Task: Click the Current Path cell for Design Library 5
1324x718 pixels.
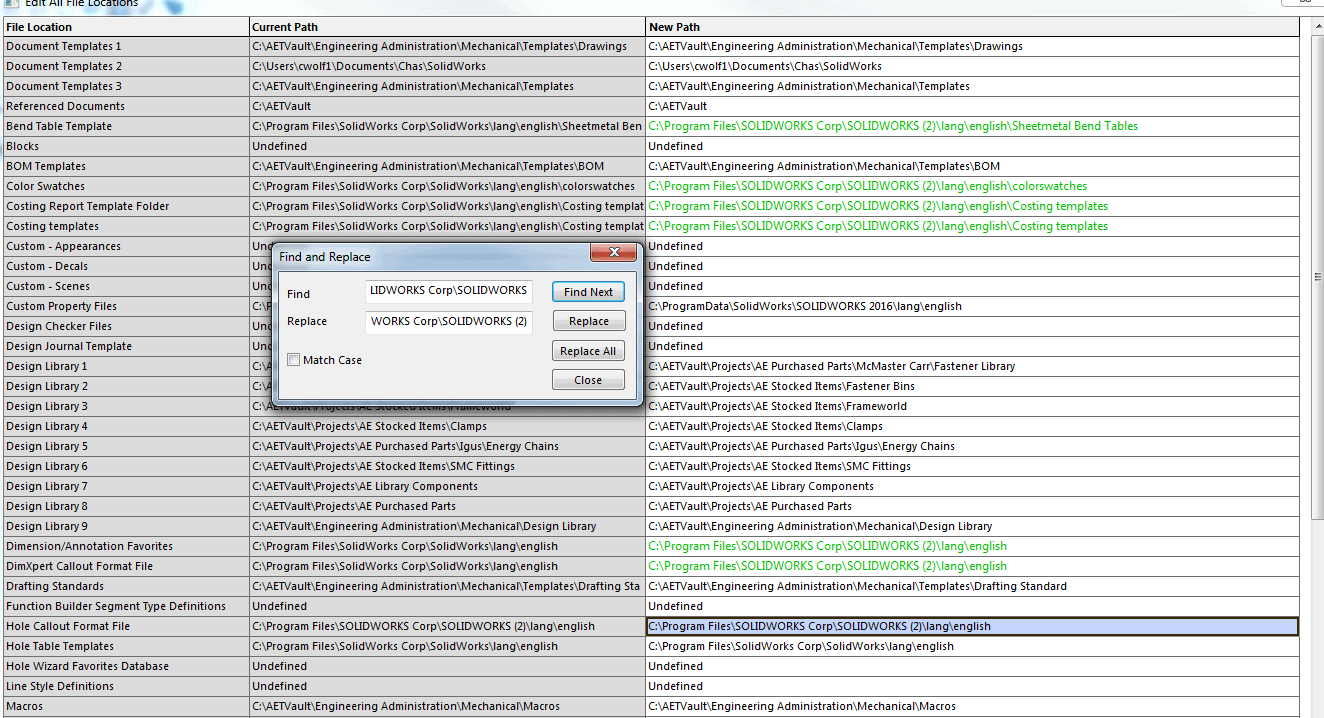Action: (448, 446)
